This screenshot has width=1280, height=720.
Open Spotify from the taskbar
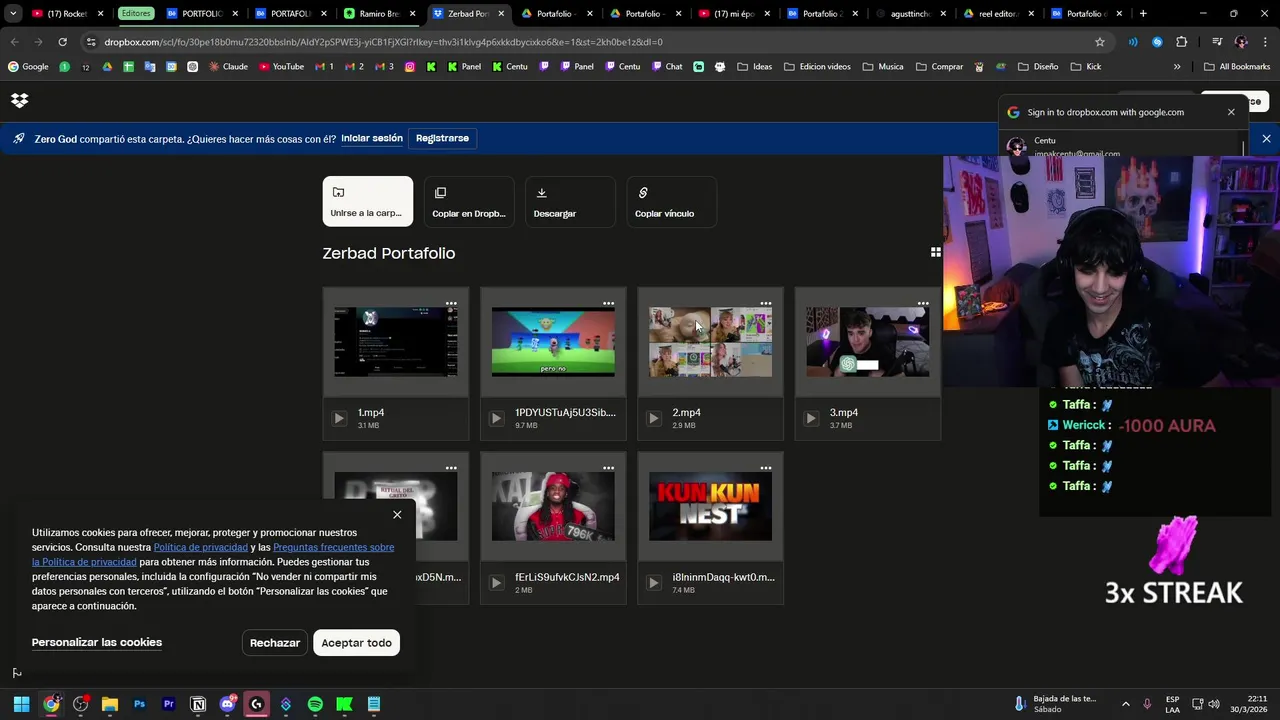pyautogui.click(x=315, y=704)
